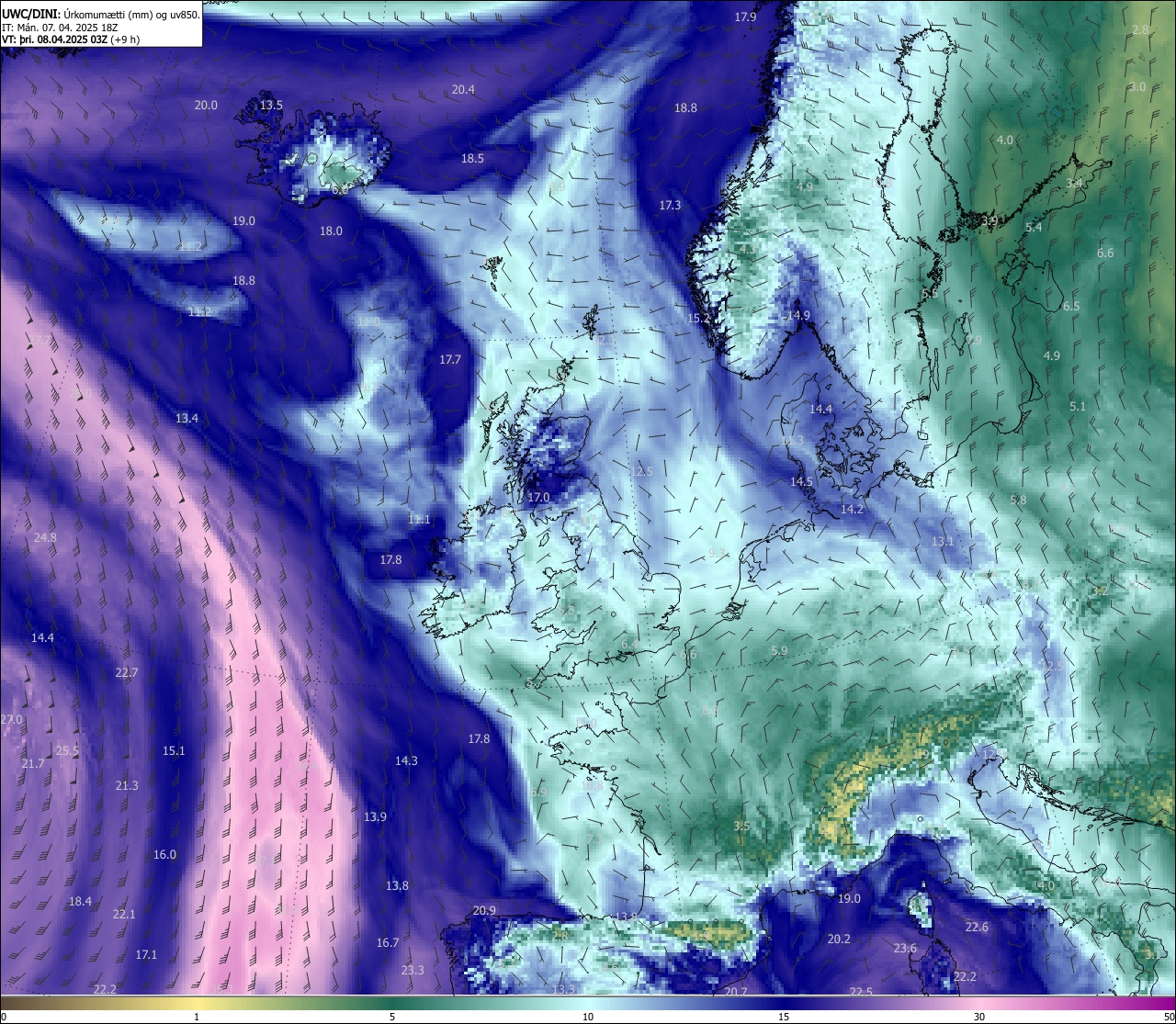Image resolution: width=1176 pixels, height=1024 pixels.
Task: Click the 27.0 value at the left edge
Action: [11, 720]
